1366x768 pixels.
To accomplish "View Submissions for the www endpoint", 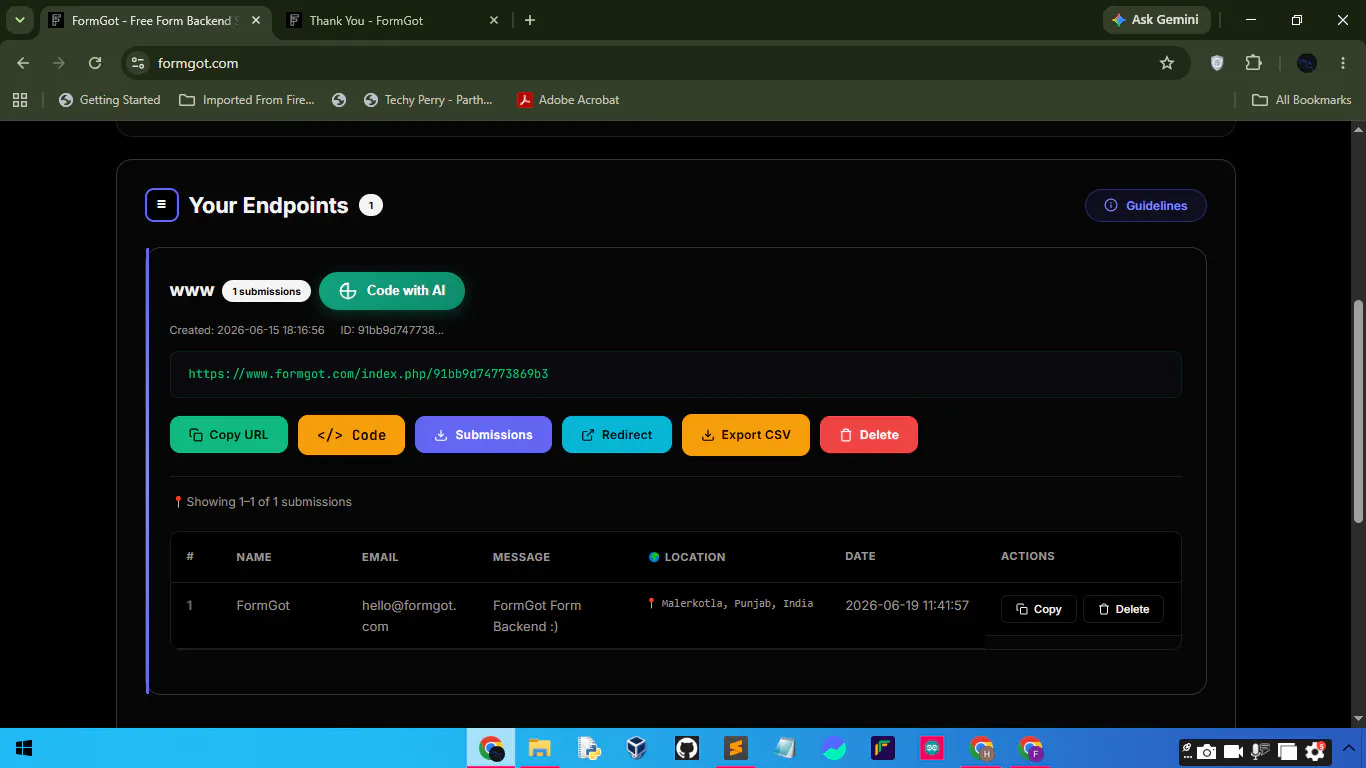I will pos(483,435).
